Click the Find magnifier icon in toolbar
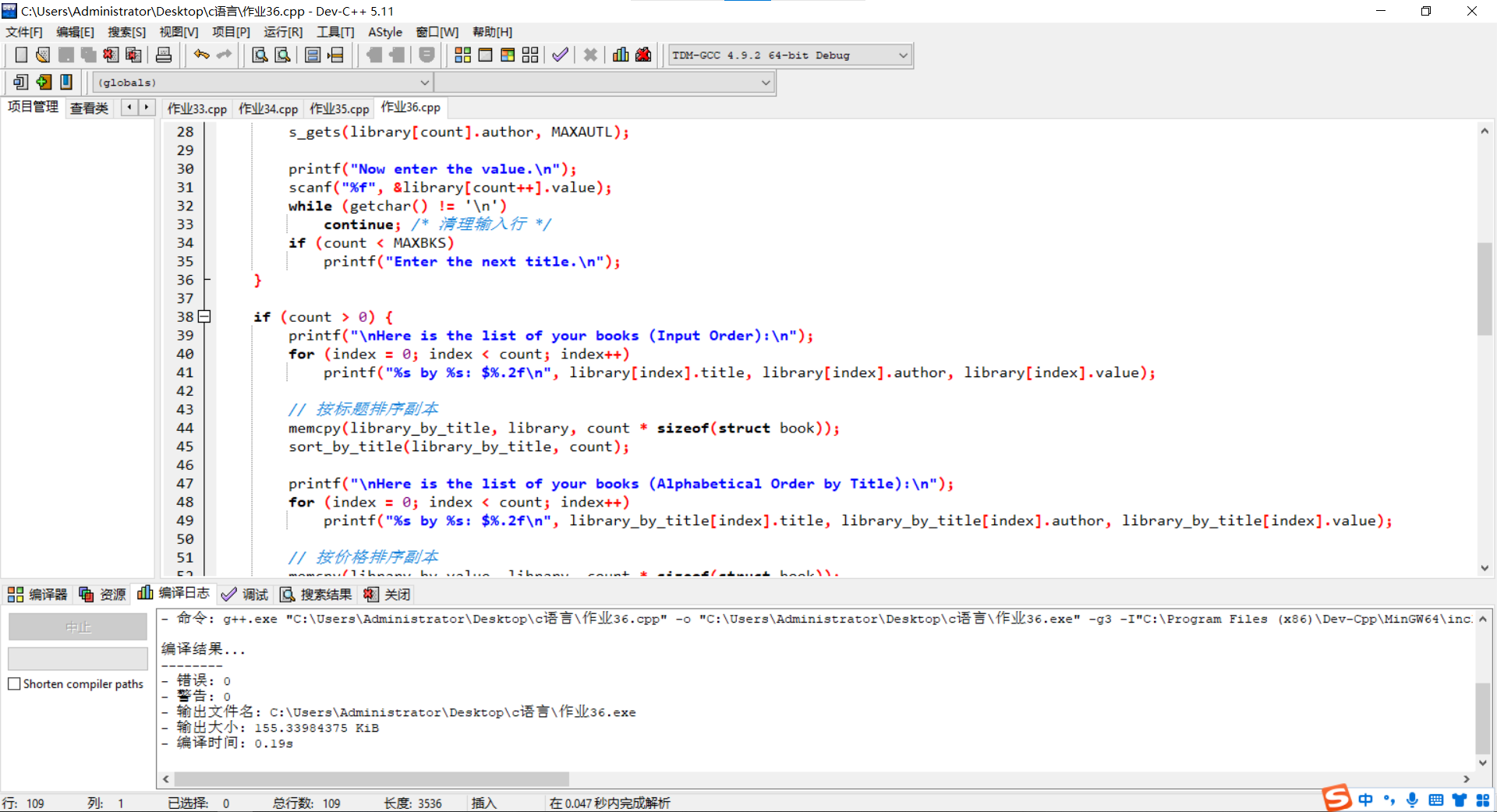The height and width of the screenshot is (812, 1497). coord(260,55)
